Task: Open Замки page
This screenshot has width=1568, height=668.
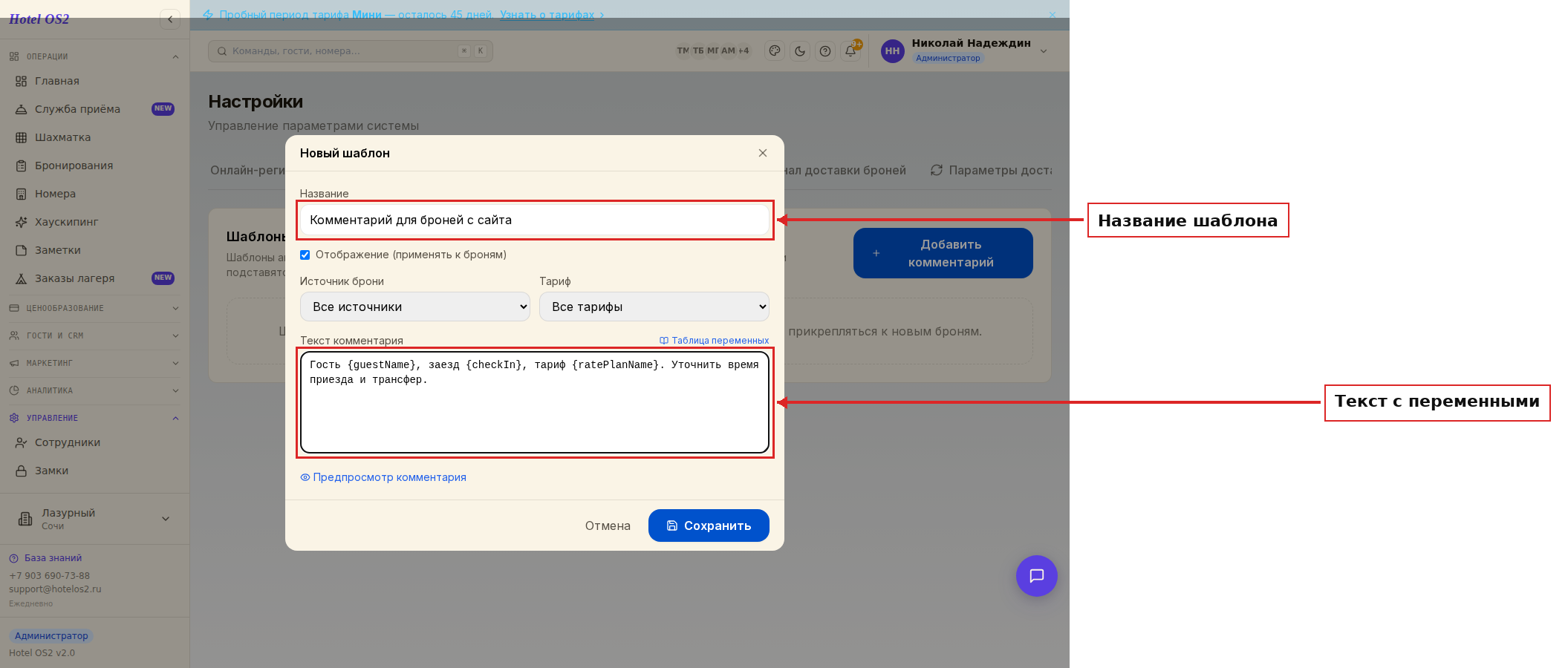Action: [94, 471]
